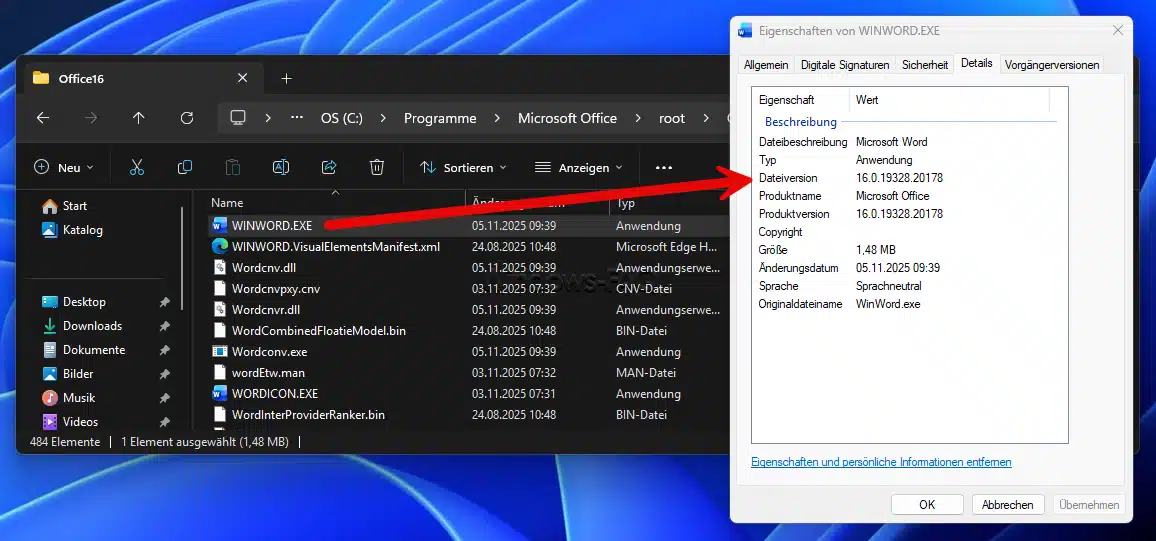Open the Neu dropdown menu
Screen dimensions: 1156x541
pyautogui.click(x=64, y=167)
